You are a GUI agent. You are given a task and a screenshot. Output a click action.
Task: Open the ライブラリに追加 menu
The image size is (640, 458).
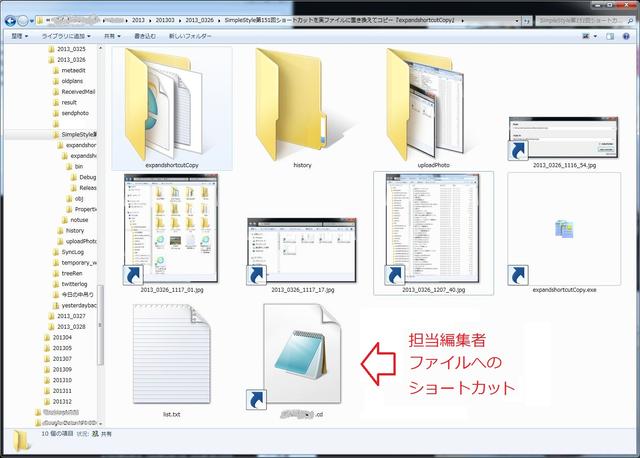pyautogui.click(x=66, y=36)
